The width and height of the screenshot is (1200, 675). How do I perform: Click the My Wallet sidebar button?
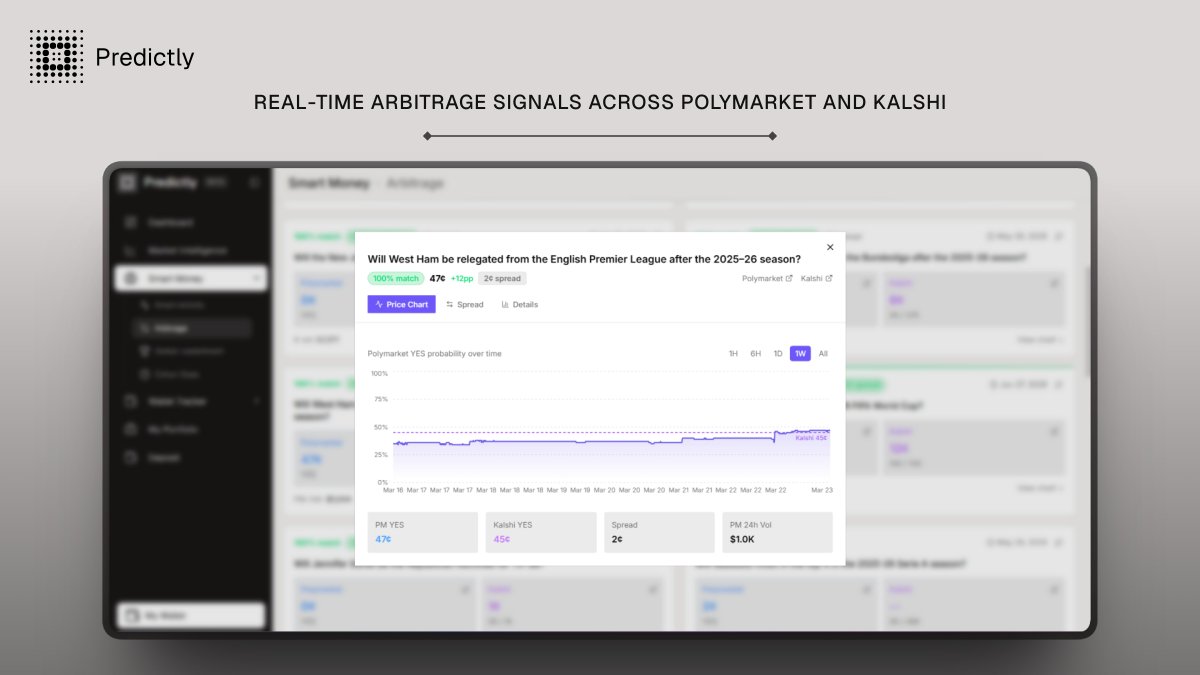[191, 615]
